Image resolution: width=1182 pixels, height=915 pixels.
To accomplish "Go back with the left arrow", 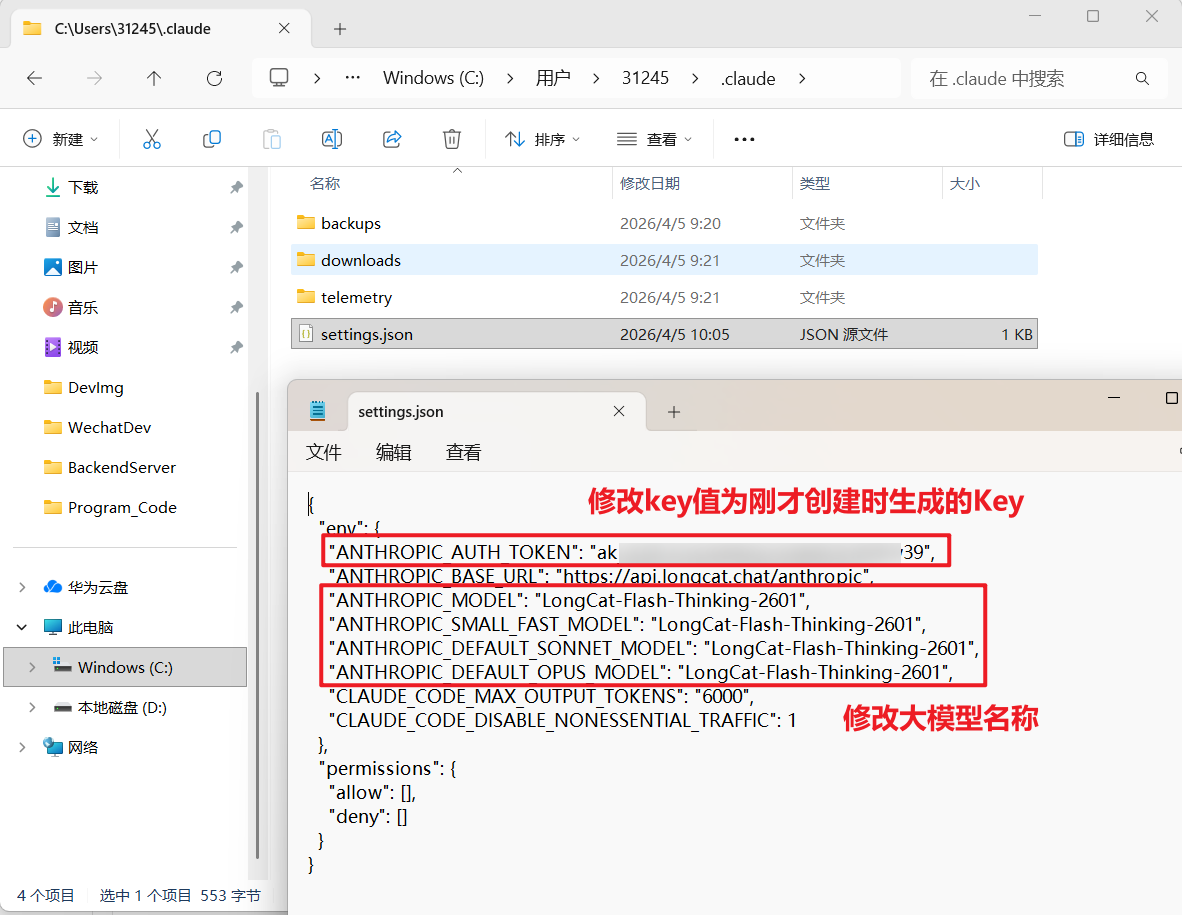I will click(x=35, y=78).
